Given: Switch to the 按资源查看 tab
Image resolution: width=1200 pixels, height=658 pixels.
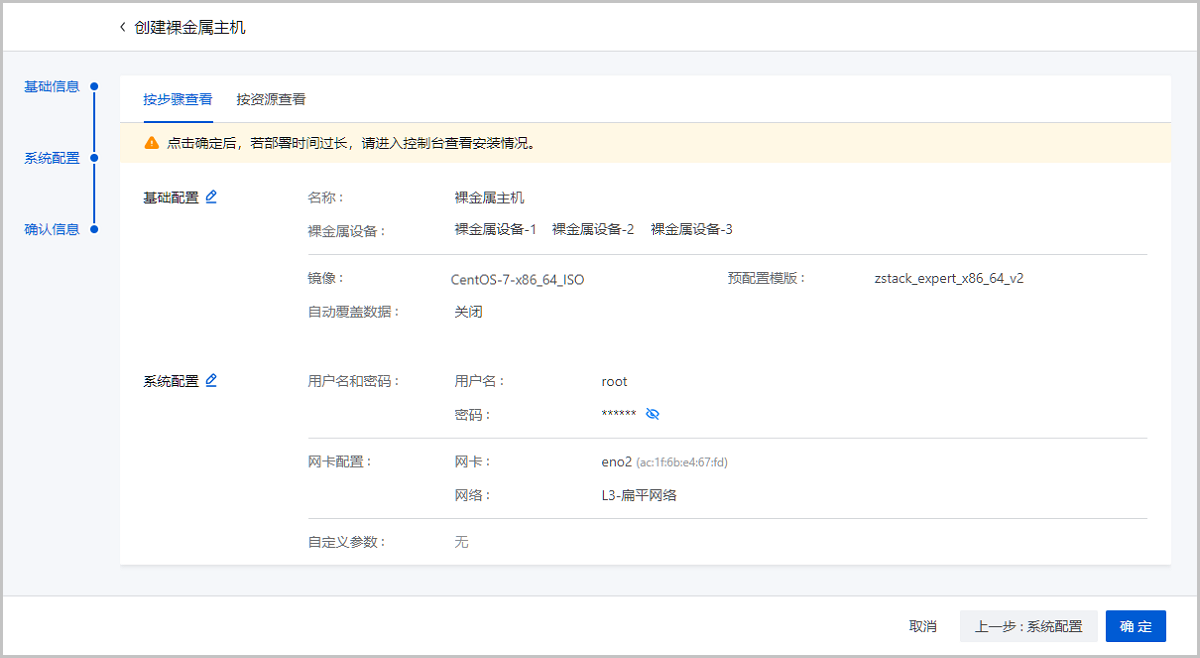Looking at the screenshot, I should pyautogui.click(x=271, y=100).
